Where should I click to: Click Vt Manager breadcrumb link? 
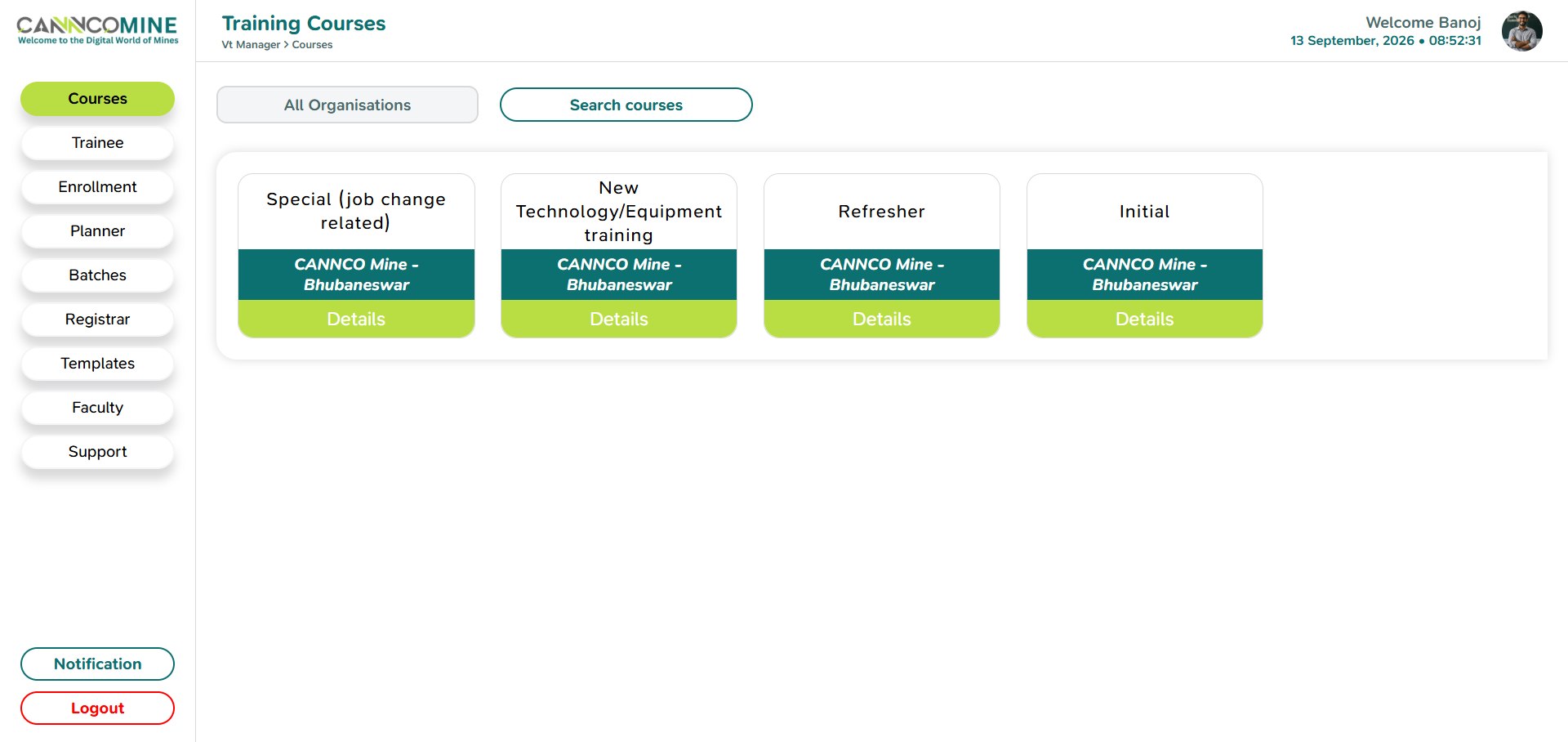point(251,45)
